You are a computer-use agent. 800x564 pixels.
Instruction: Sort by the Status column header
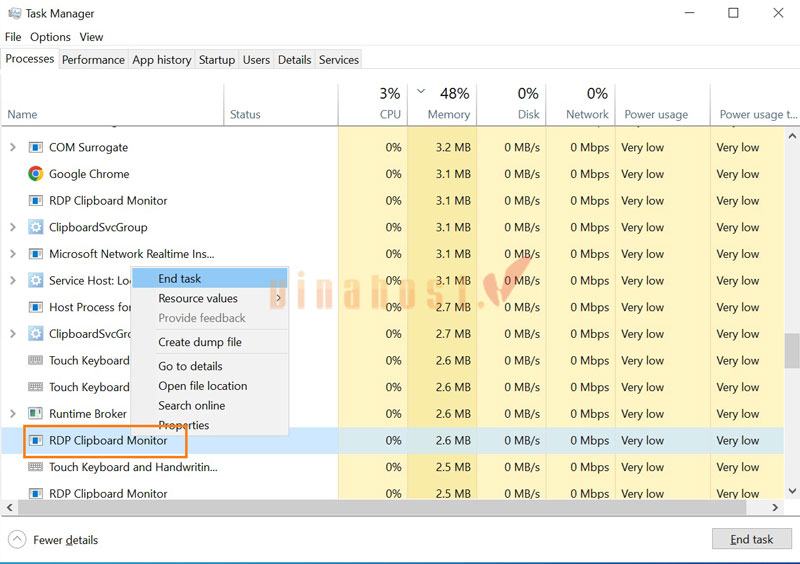pyautogui.click(x=281, y=105)
